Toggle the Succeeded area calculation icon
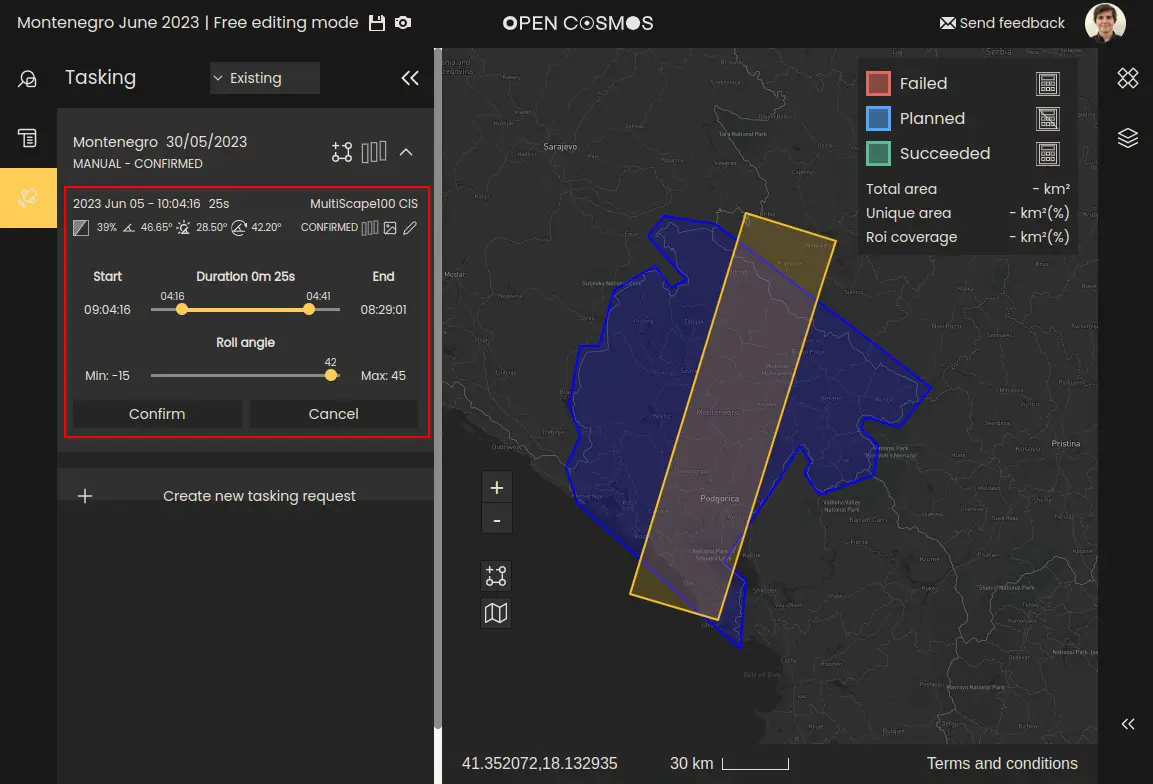Screen dimensions: 1153x784 click(x=1047, y=153)
